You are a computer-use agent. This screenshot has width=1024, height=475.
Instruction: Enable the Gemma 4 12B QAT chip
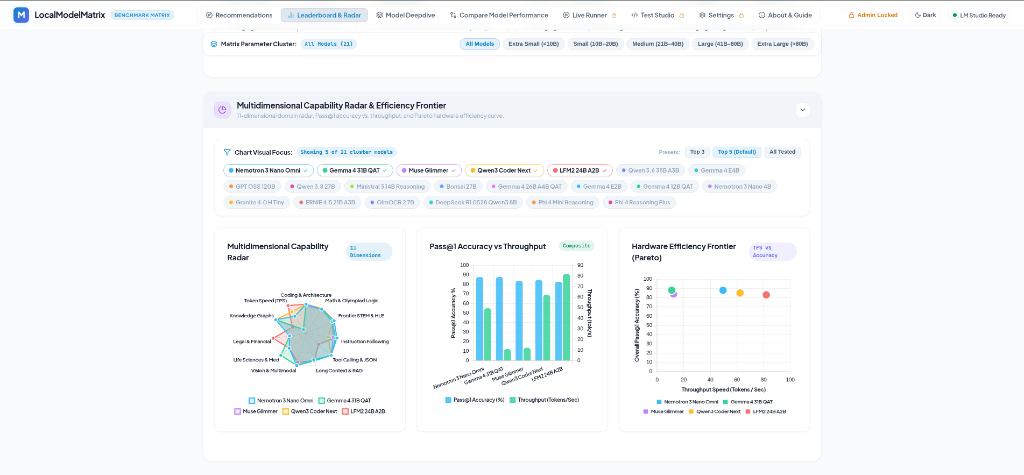click(665, 187)
